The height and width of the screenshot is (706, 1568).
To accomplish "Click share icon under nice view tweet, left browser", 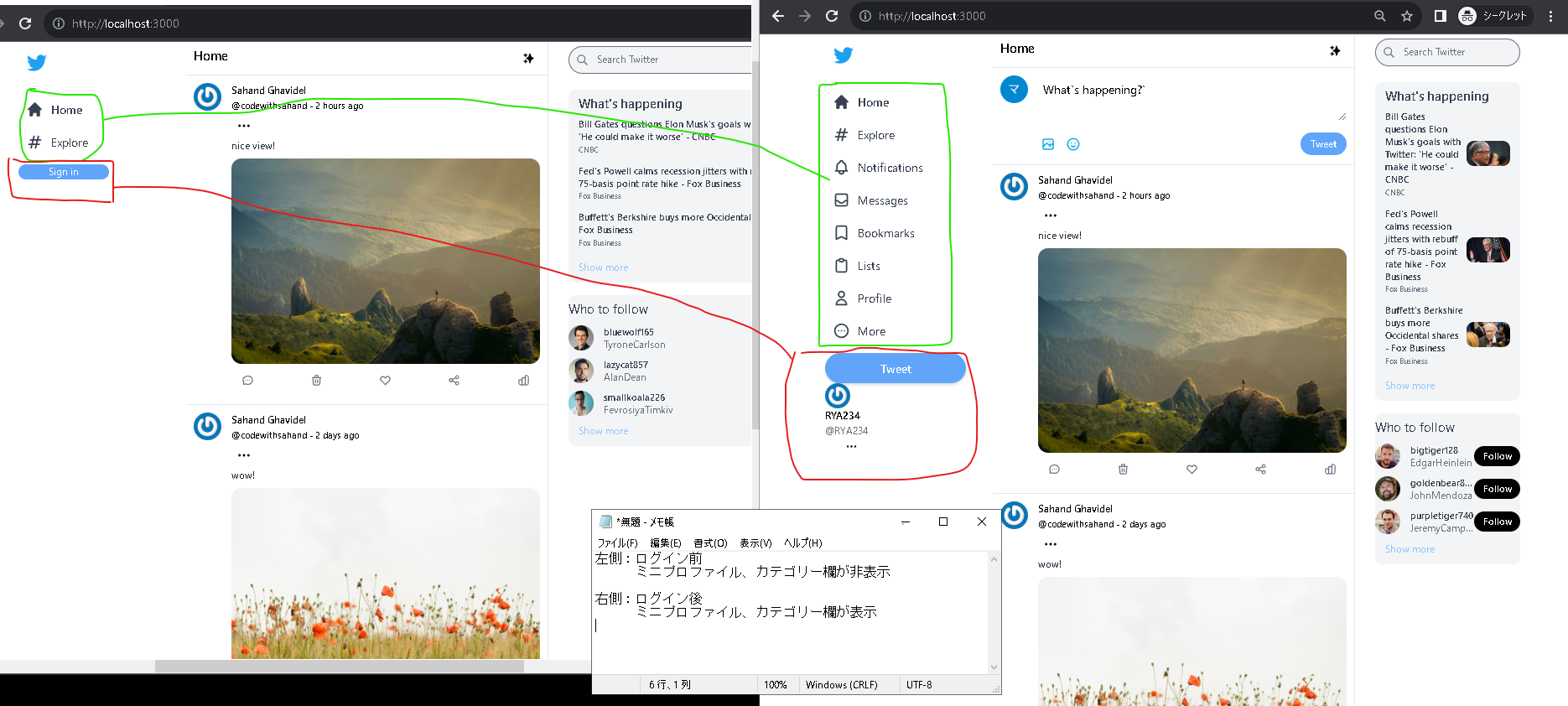I will tap(454, 381).
